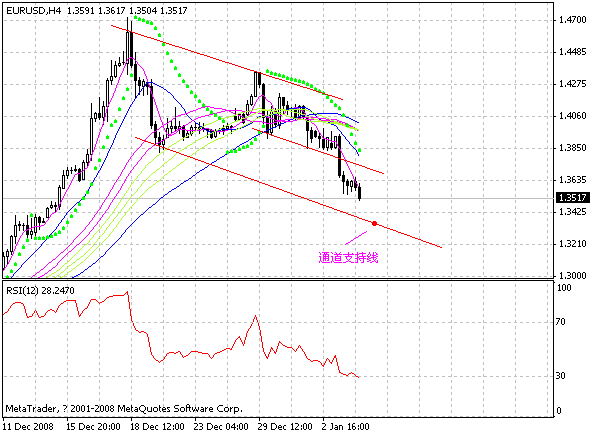
Task: Click the 1.4060 price axis label
Action: tap(573, 116)
